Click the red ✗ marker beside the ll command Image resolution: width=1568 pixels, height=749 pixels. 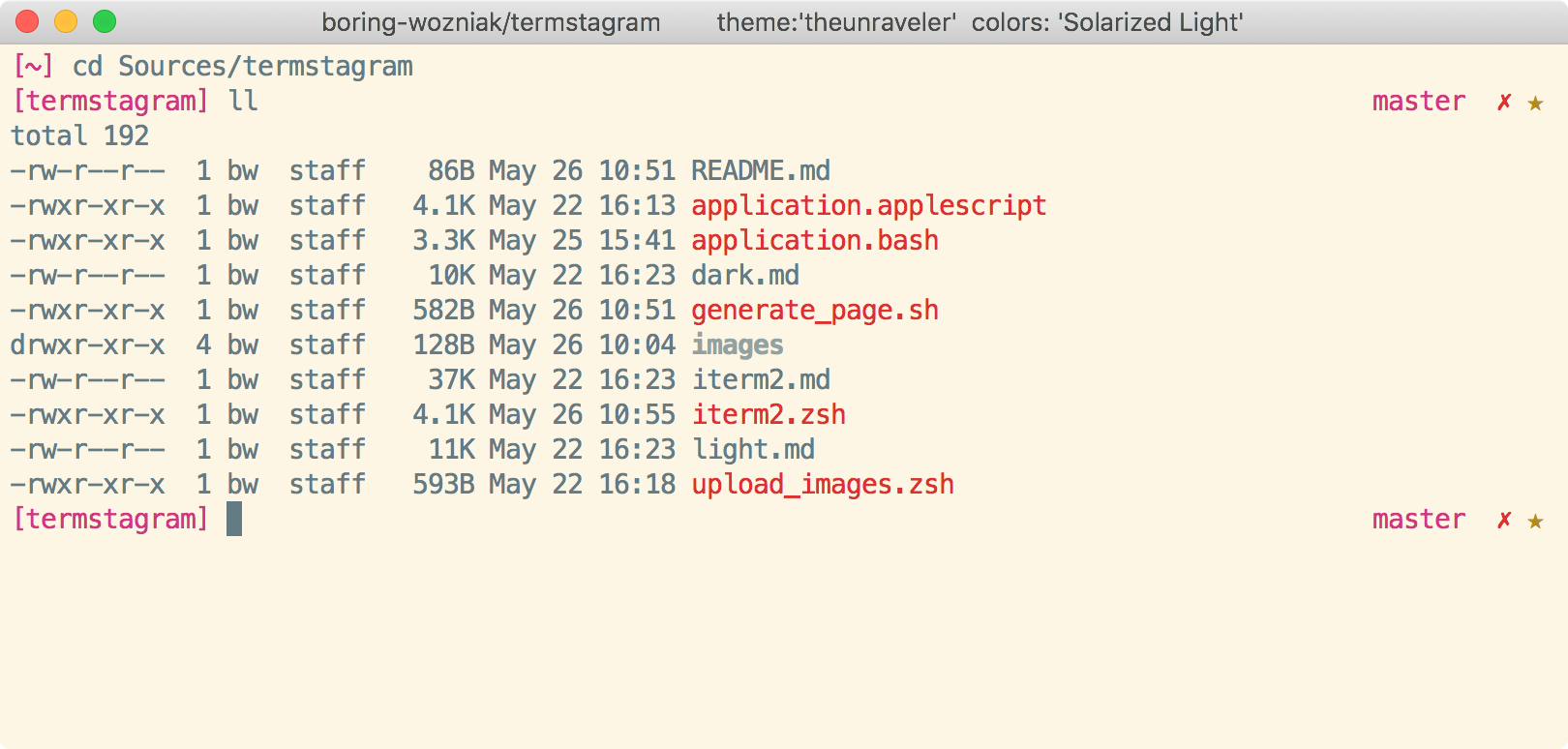click(x=1503, y=102)
